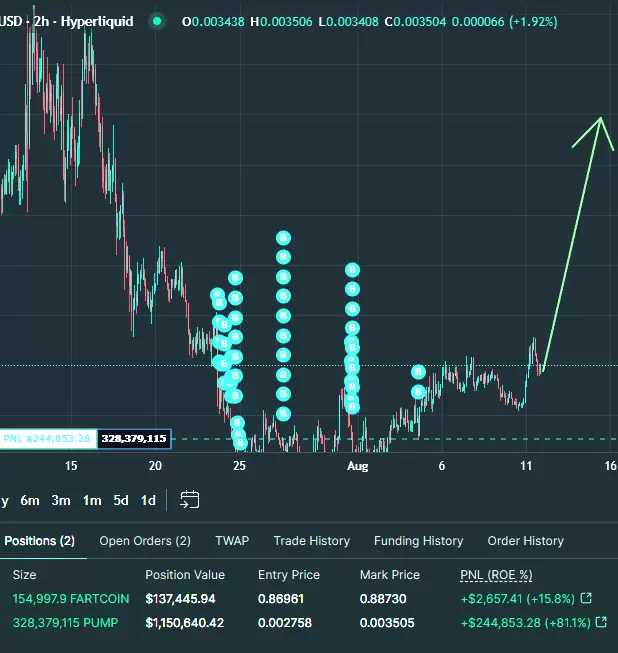Open the Funding History tab
The width and height of the screenshot is (618, 653).
(419, 541)
